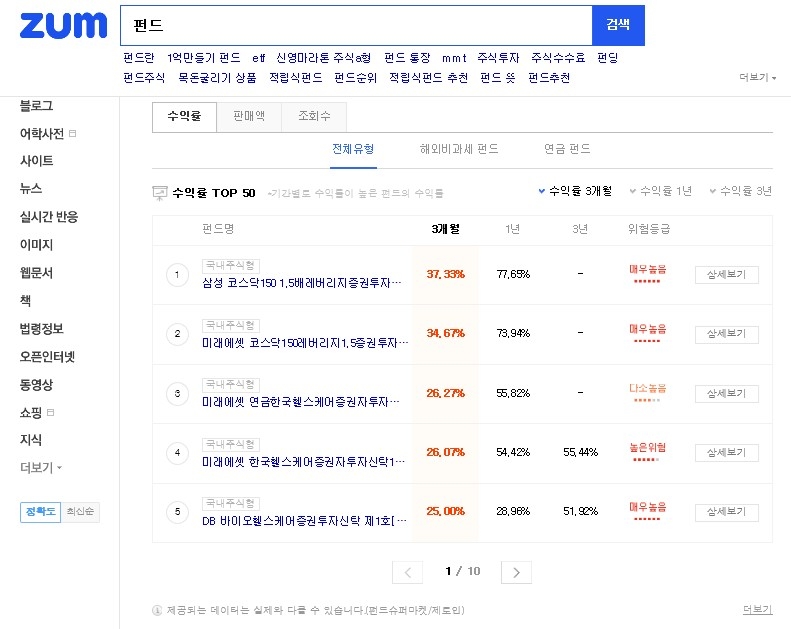Open fund 삼성 코스닥150 1.5배레버리지
The width and height of the screenshot is (791, 629).
click(302, 283)
